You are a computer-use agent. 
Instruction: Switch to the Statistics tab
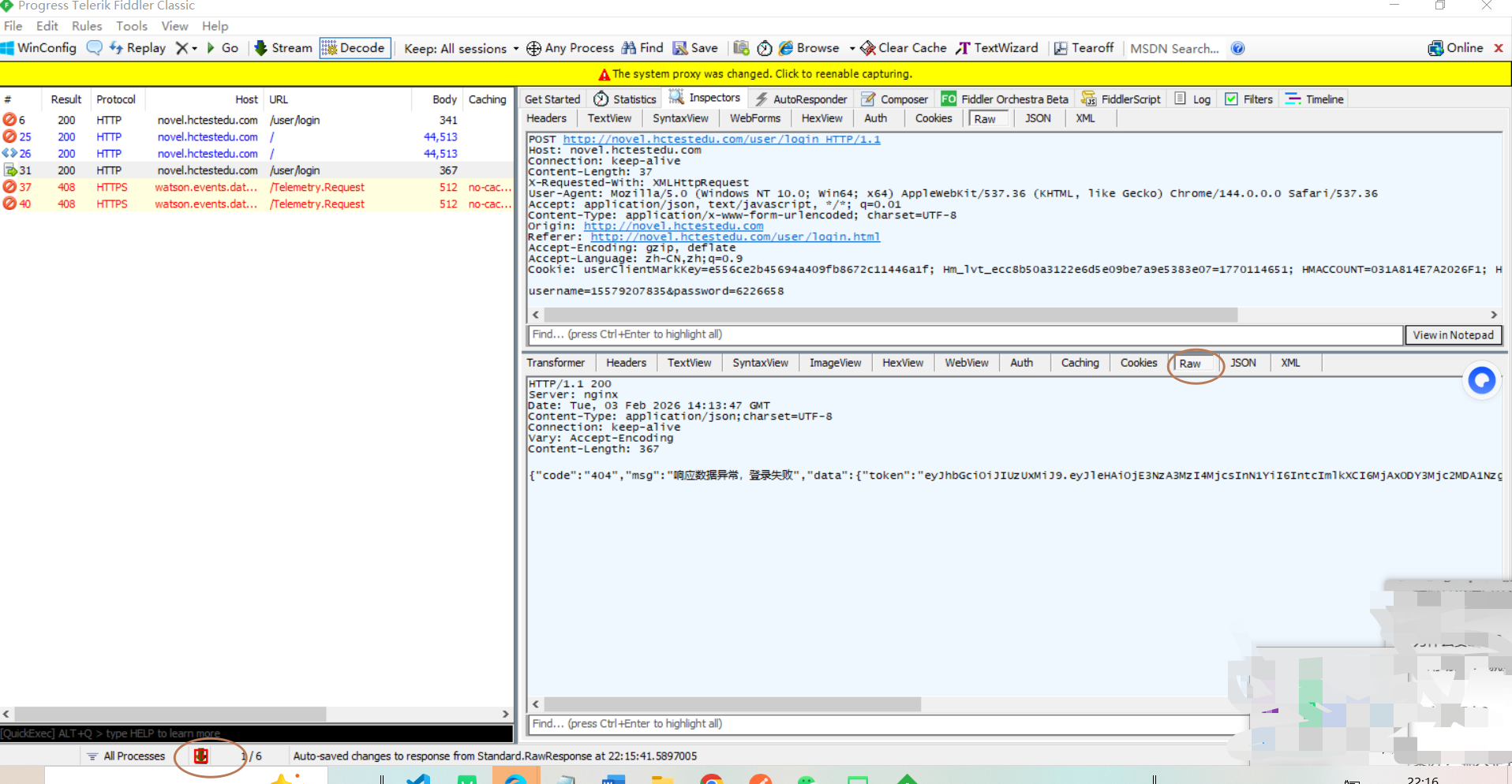[625, 99]
